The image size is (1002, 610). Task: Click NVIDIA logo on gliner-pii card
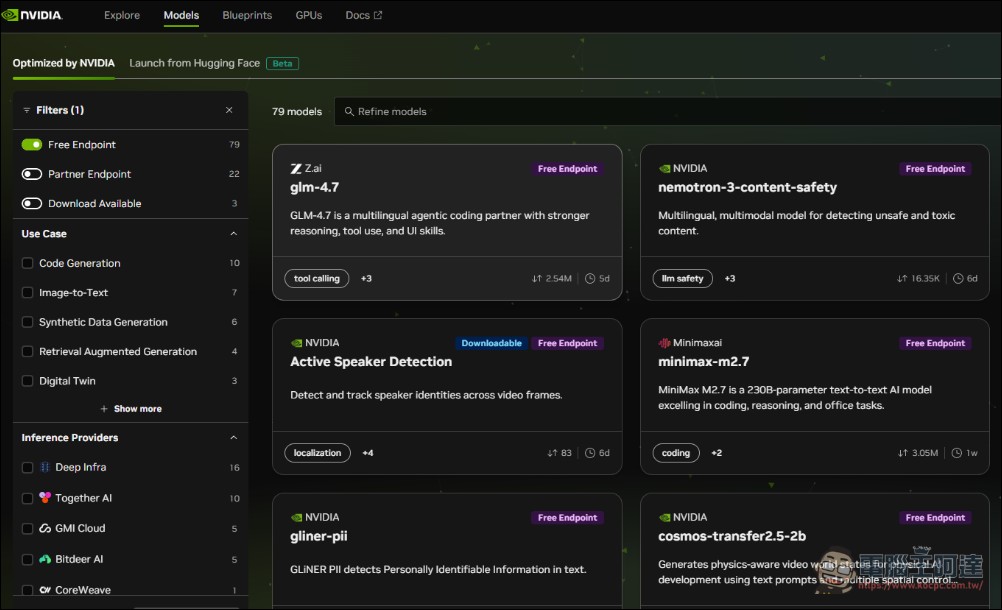pos(297,517)
